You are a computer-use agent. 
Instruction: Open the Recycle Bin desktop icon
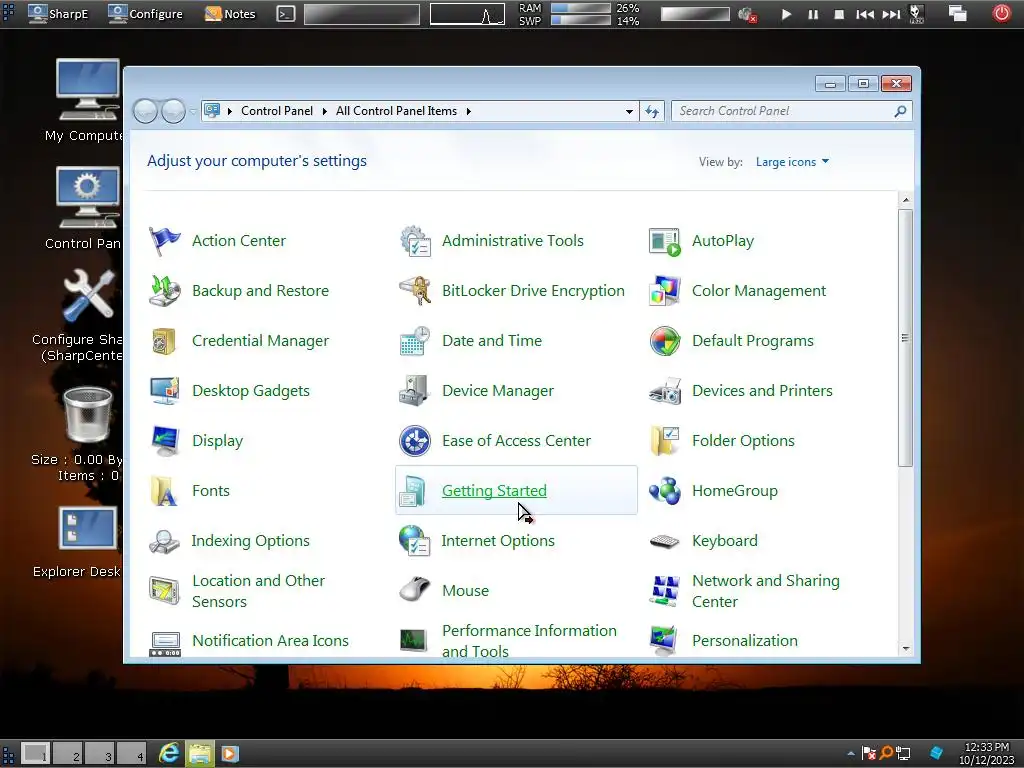[88, 415]
